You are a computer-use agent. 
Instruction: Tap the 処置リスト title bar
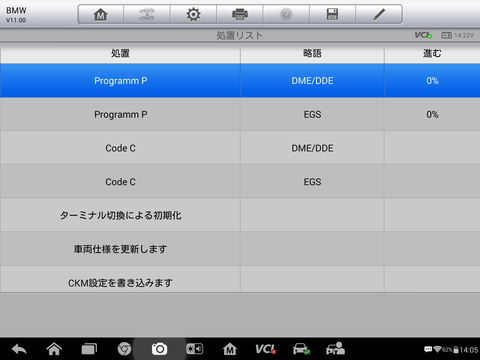click(x=240, y=35)
